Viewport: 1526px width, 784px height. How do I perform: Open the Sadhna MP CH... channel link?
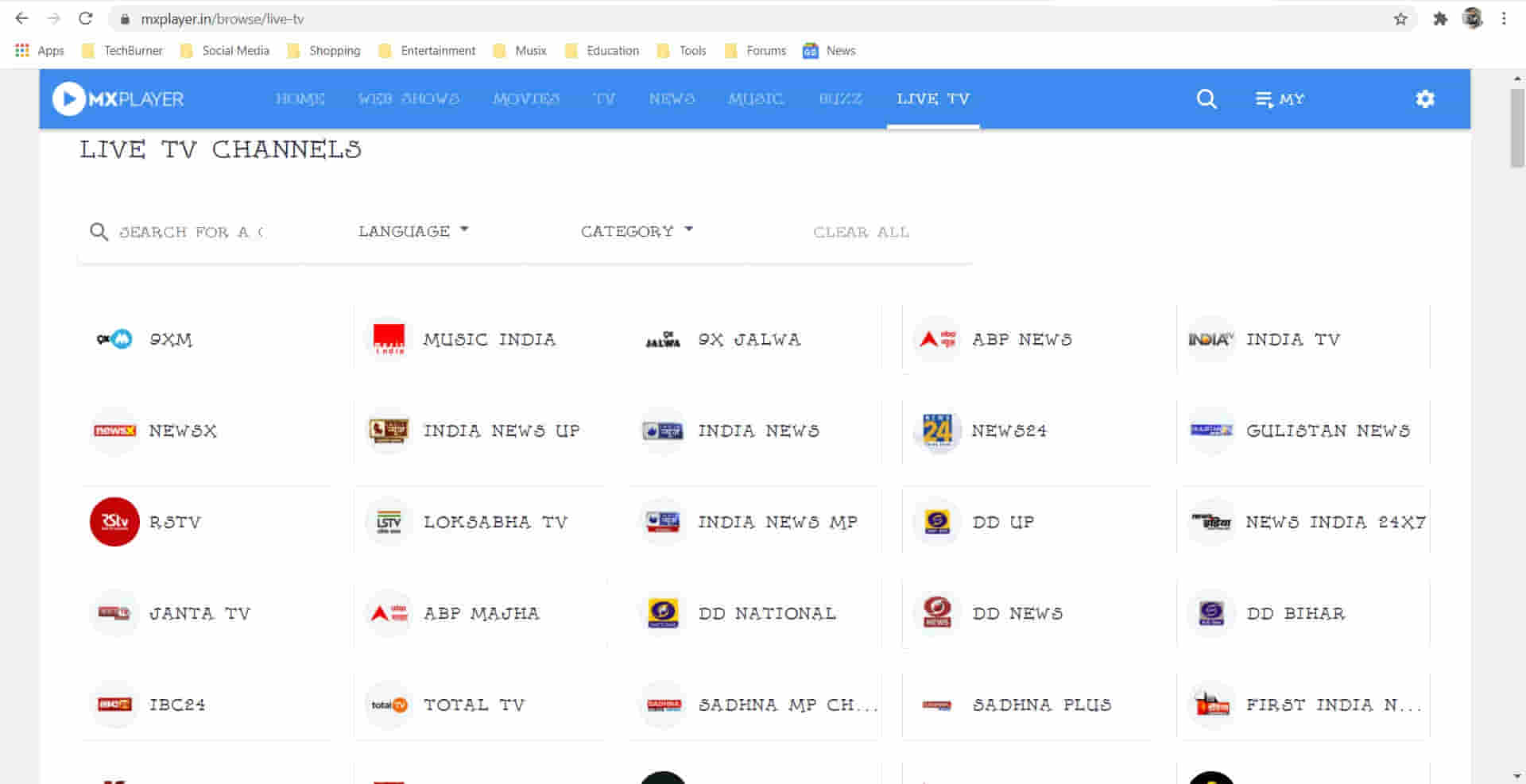788,705
